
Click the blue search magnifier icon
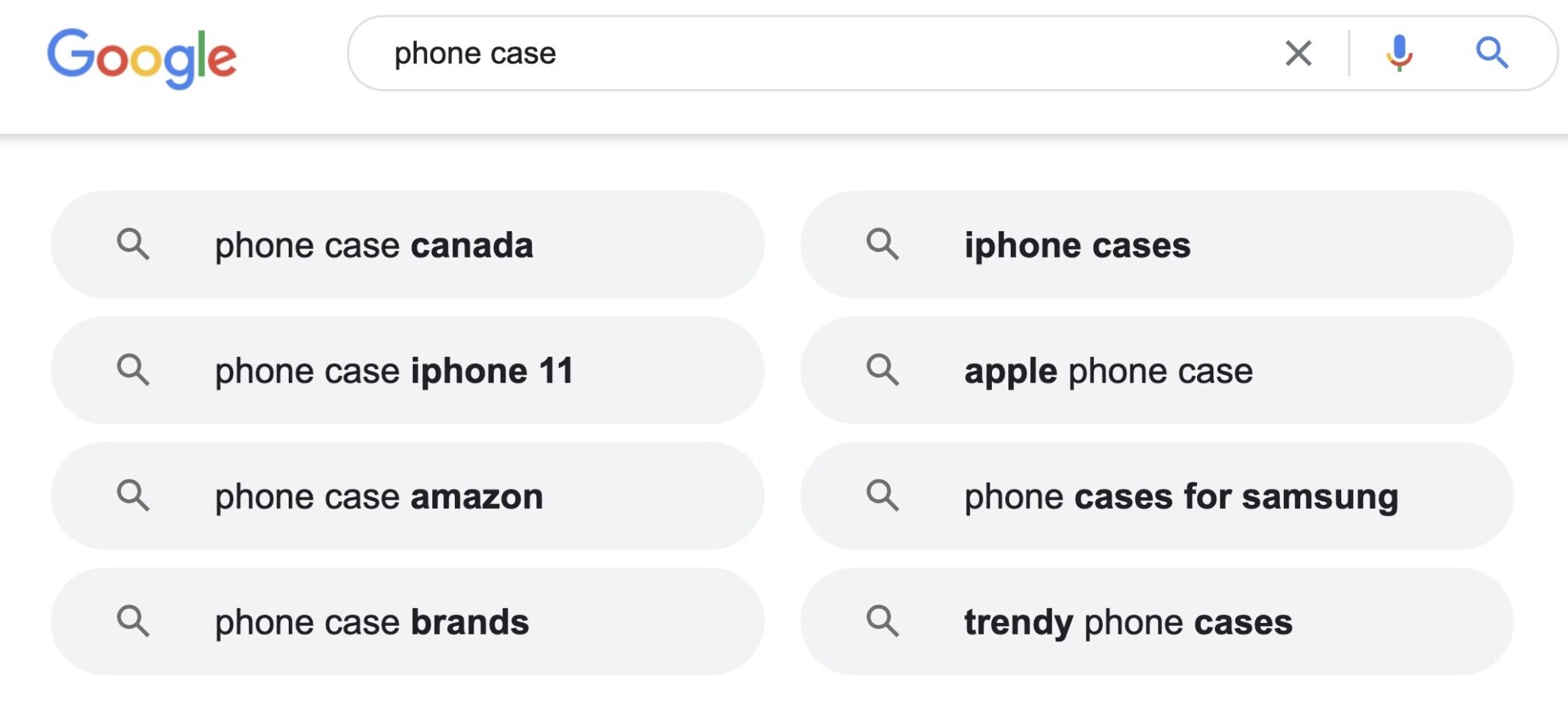pyautogui.click(x=1492, y=54)
